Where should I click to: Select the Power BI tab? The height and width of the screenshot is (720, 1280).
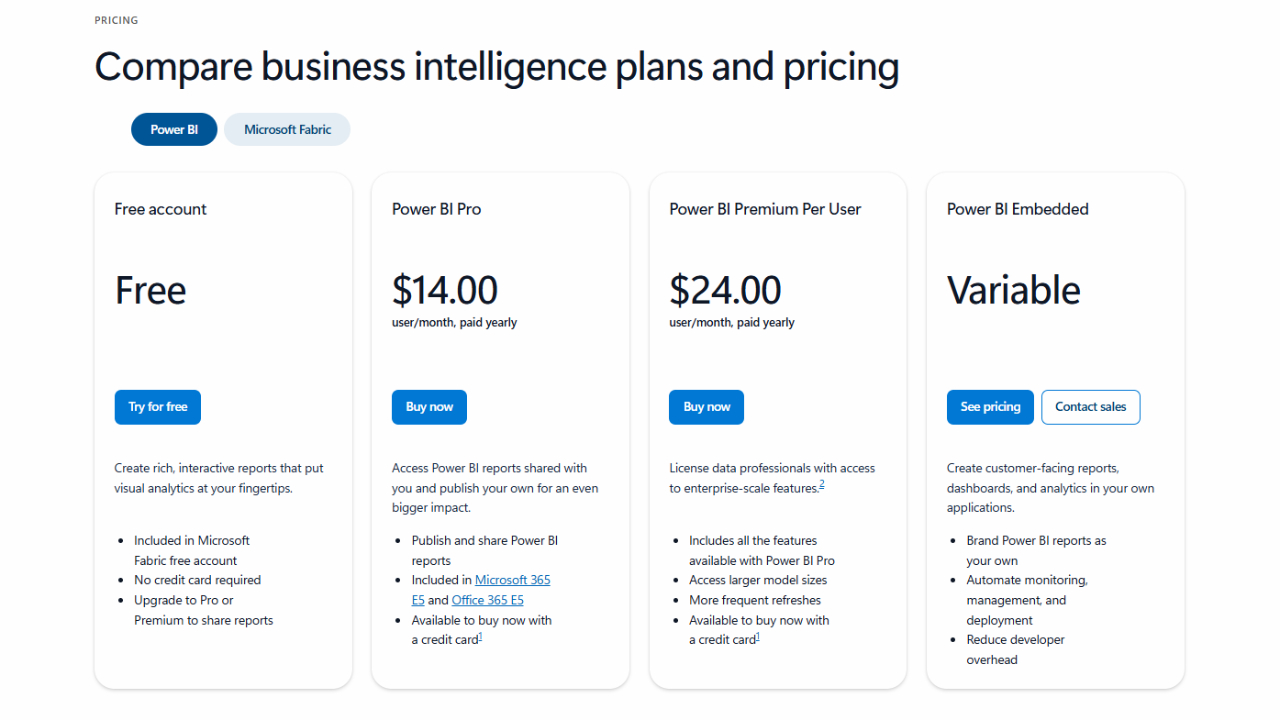coord(174,130)
